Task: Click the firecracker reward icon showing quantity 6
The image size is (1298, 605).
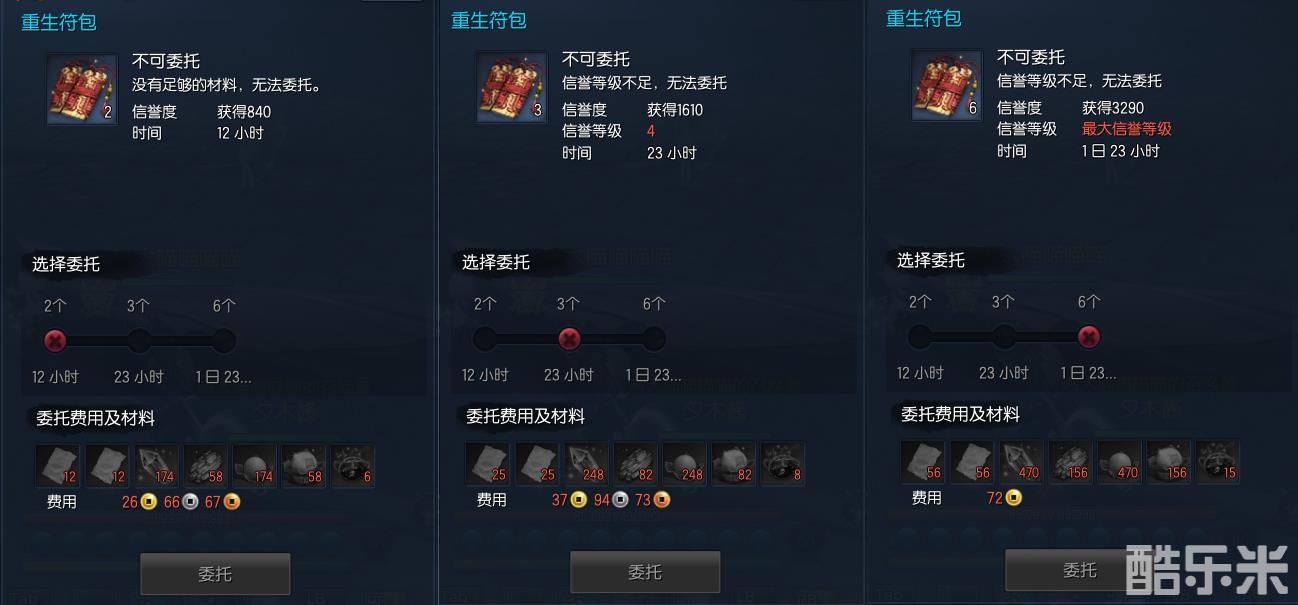Action: pos(947,86)
